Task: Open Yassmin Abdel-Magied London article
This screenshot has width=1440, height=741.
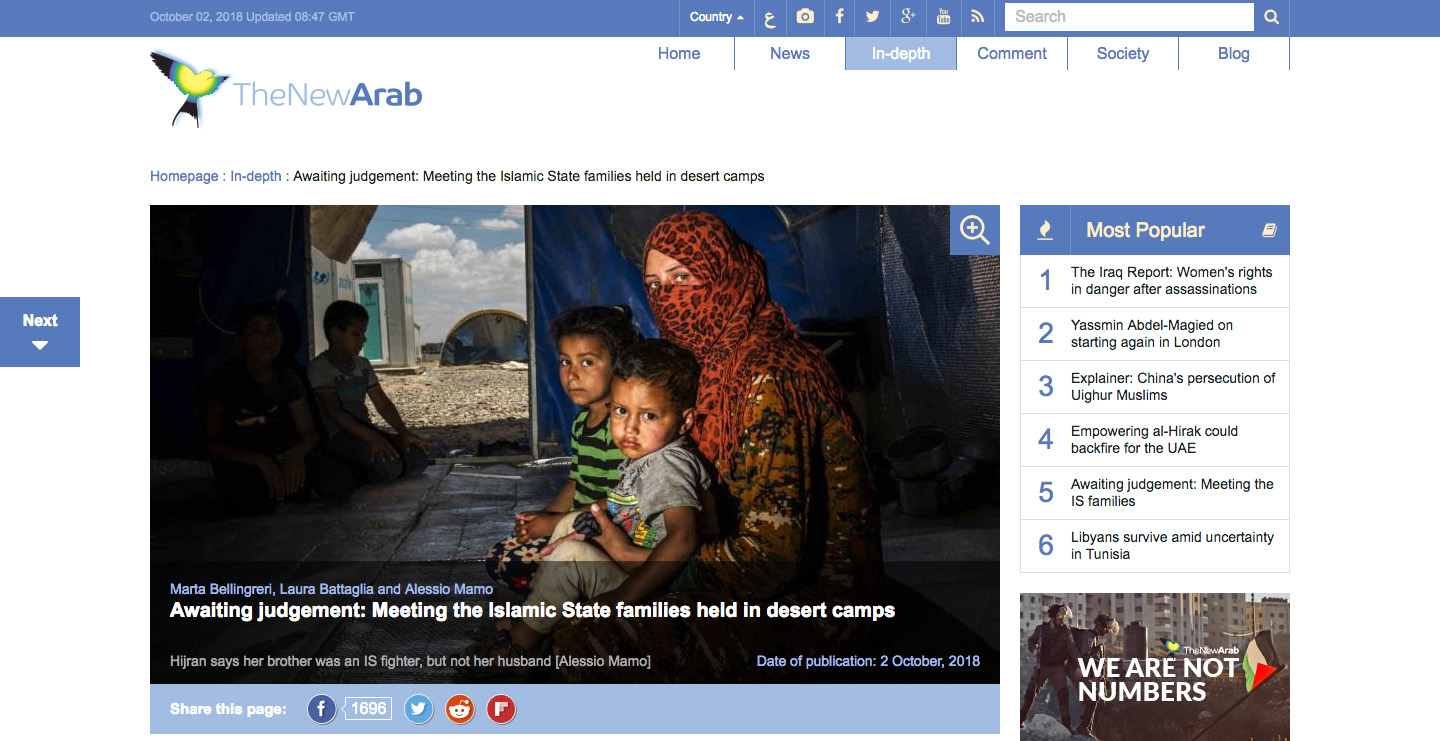Action: [1151, 334]
